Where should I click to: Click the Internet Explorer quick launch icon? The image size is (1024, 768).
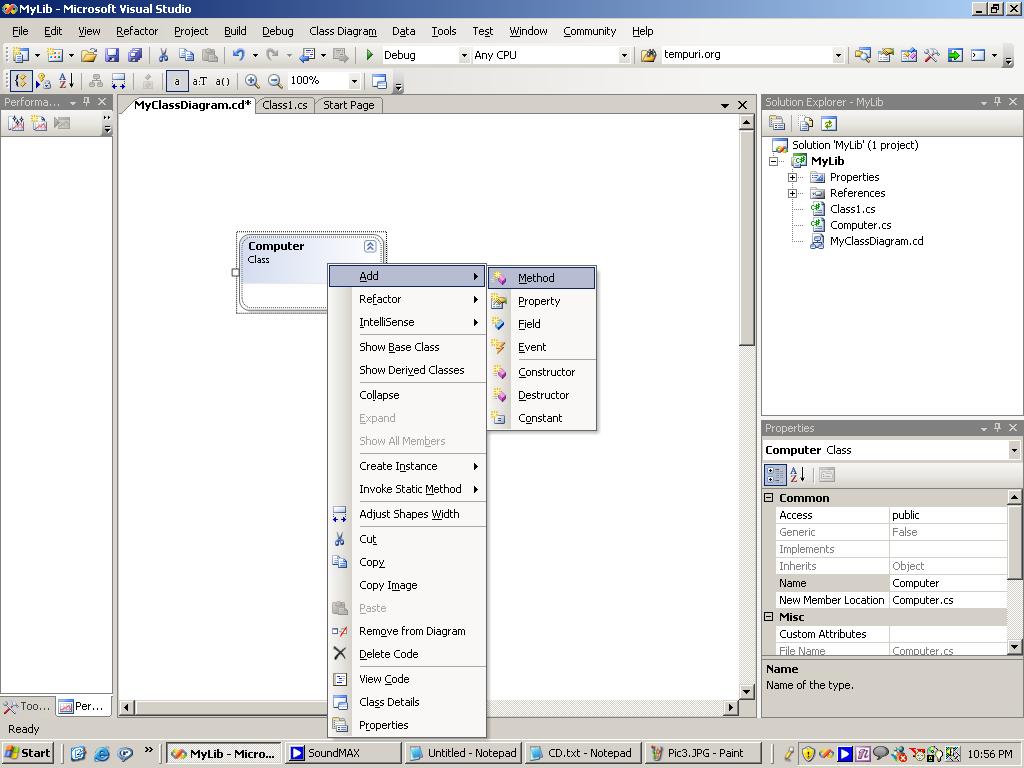point(102,754)
